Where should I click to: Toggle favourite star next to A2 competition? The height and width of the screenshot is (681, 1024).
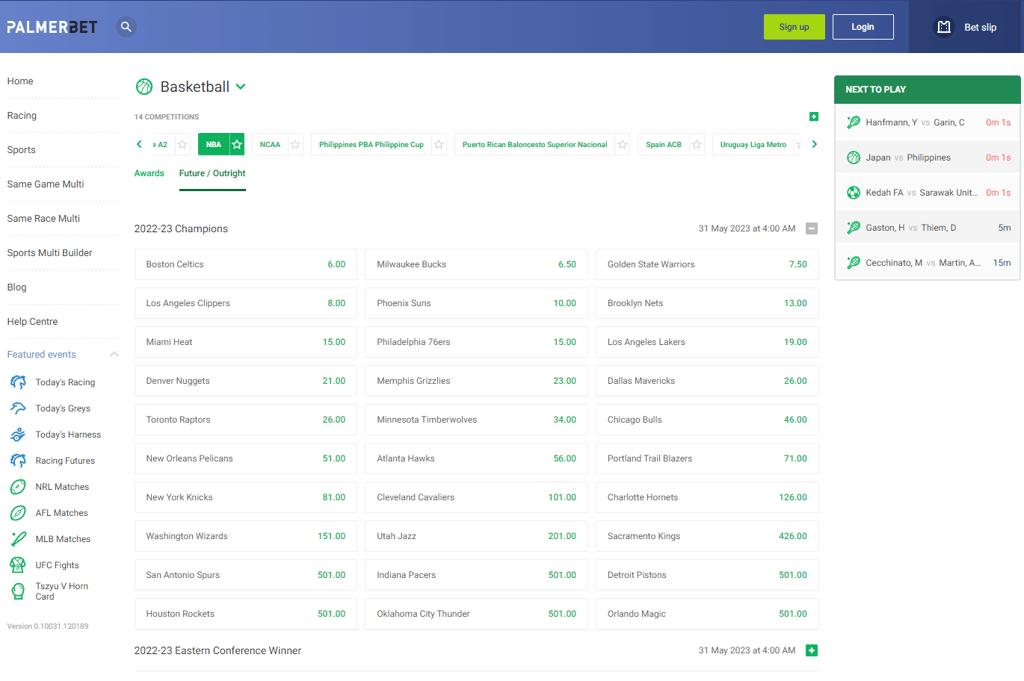(x=183, y=144)
